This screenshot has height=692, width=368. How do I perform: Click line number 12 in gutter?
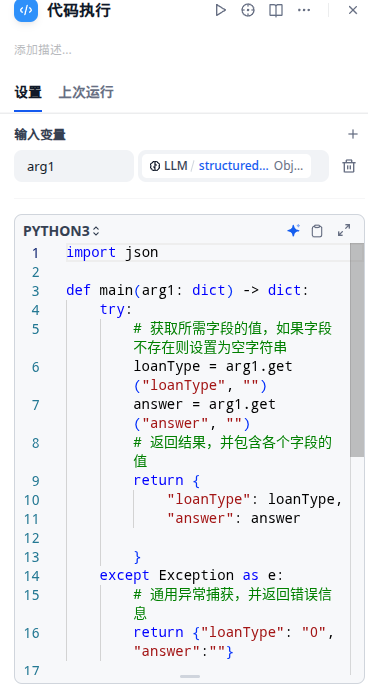click(x=31, y=538)
